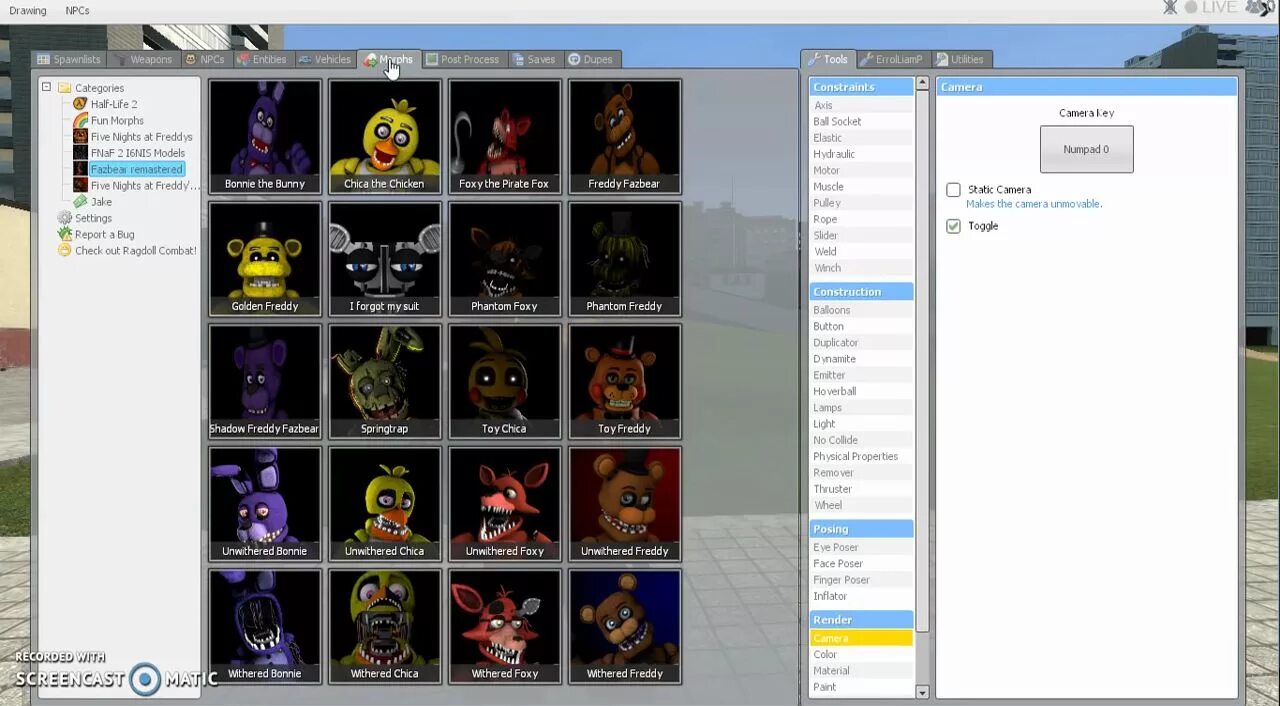The width and height of the screenshot is (1280, 706).
Task: Choose the Unwithered Bonnie morph
Action: [265, 504]
